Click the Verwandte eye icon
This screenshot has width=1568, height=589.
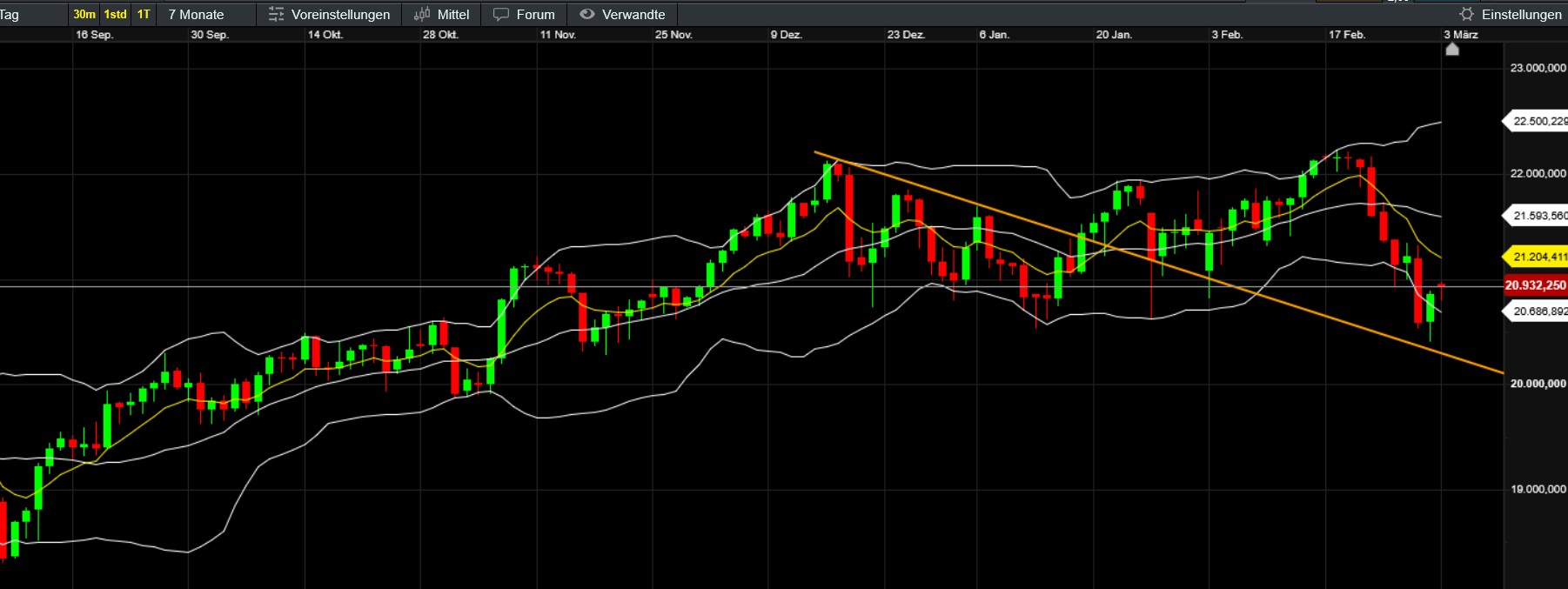pyautogui.click(x=587, y=14)
